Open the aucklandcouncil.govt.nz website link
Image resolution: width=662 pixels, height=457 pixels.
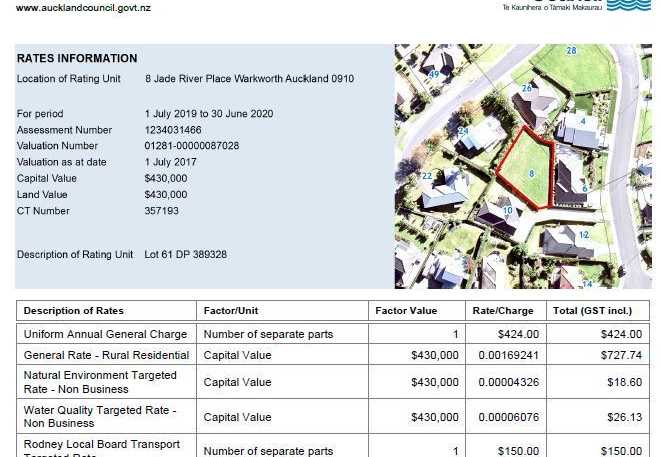(x=83, y=8)
